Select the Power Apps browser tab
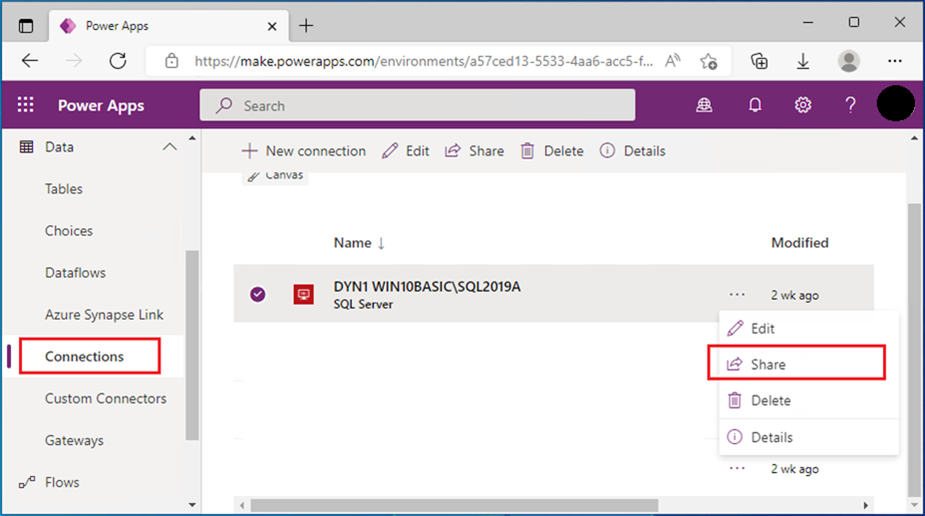The height and width of the screenshot is (516, 925). pyautogui.click(x=169, y=26)
